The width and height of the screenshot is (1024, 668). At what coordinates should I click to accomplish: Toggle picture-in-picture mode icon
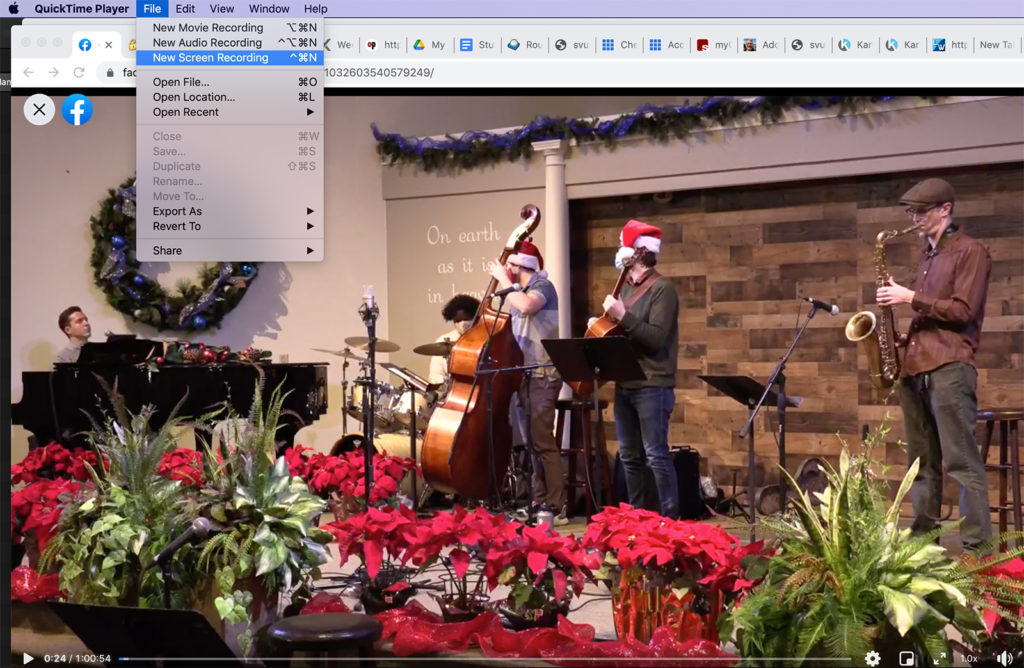[x=906, y=658]
